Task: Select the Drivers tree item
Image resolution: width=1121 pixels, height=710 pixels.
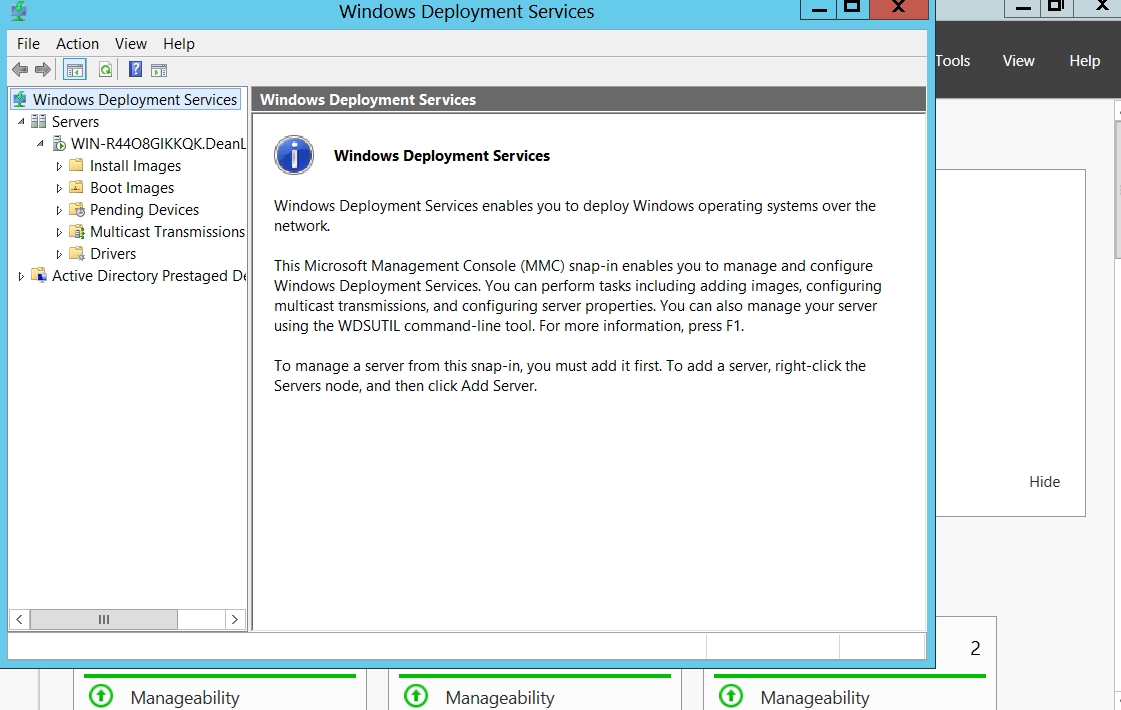Action: click(x=112, y=254)
